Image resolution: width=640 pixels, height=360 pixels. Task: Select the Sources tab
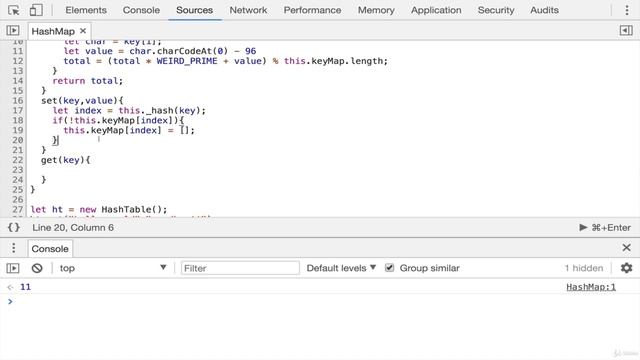click(x=194, y=10)
